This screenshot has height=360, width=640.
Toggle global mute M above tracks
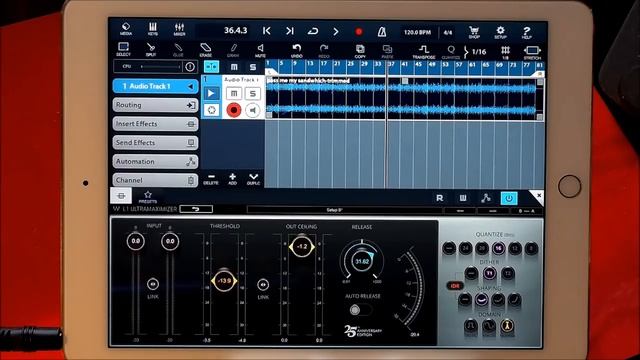coord(234,67)
